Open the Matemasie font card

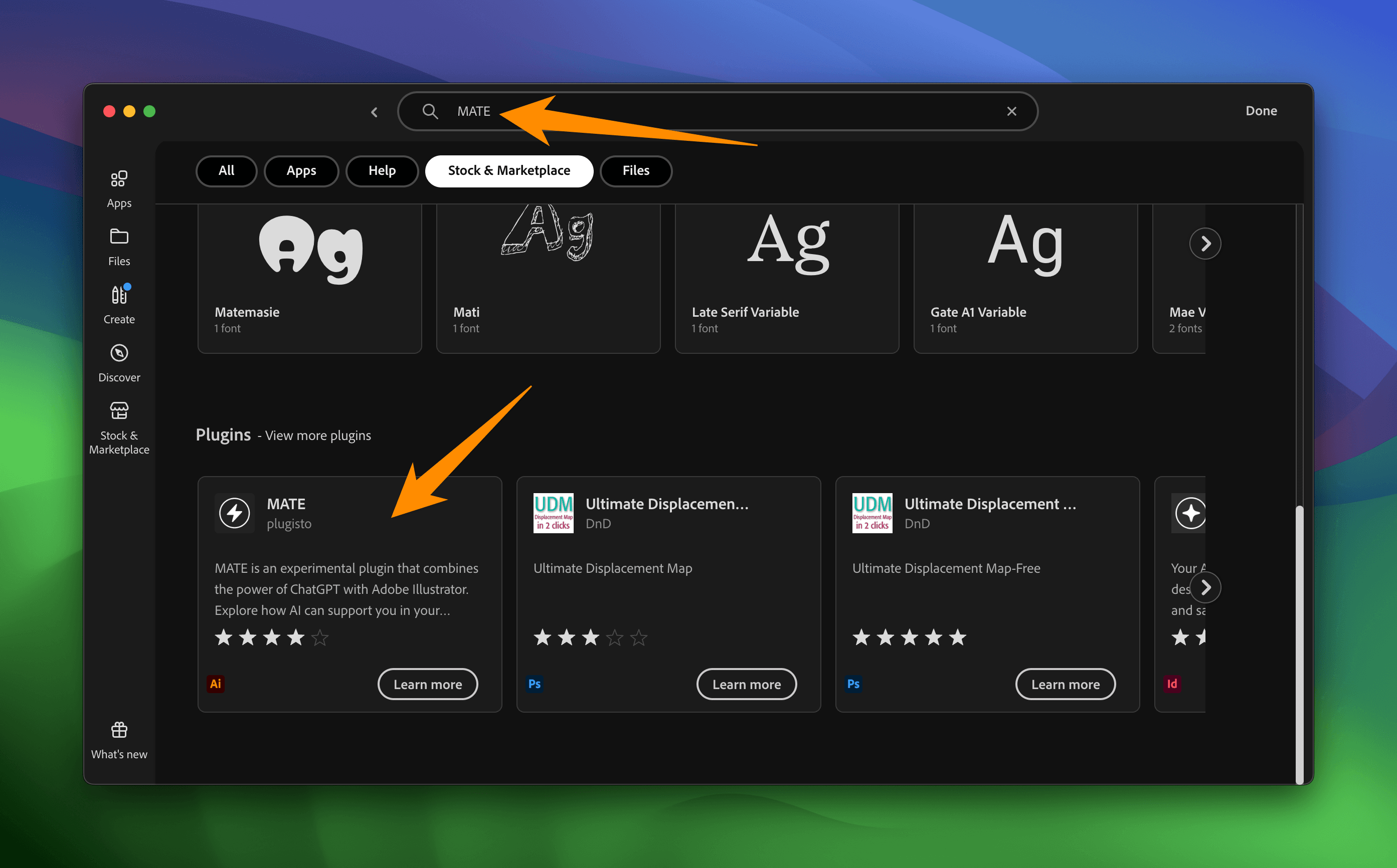(309, 279)
